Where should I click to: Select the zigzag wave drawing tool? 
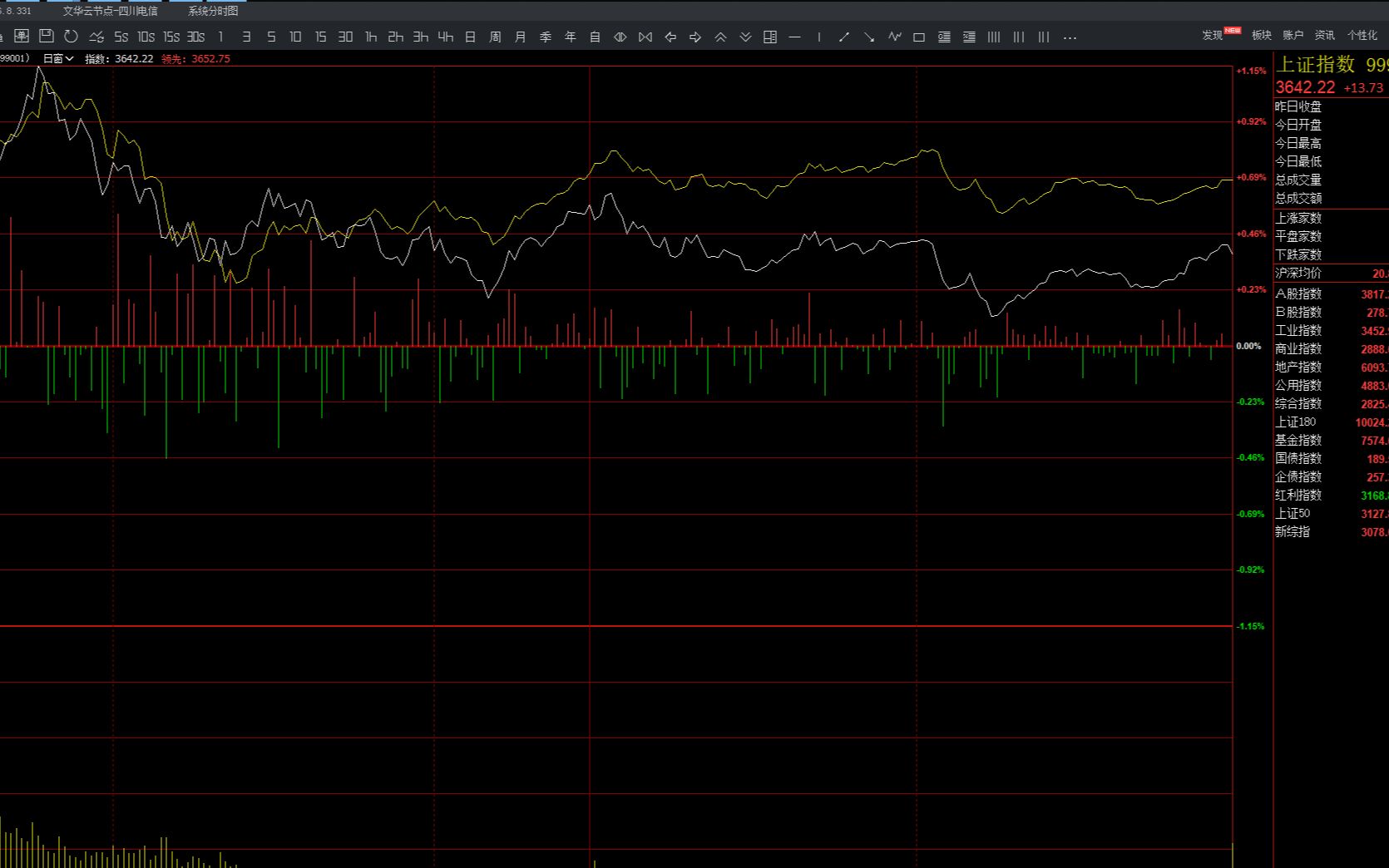click(x=894, y=37)
